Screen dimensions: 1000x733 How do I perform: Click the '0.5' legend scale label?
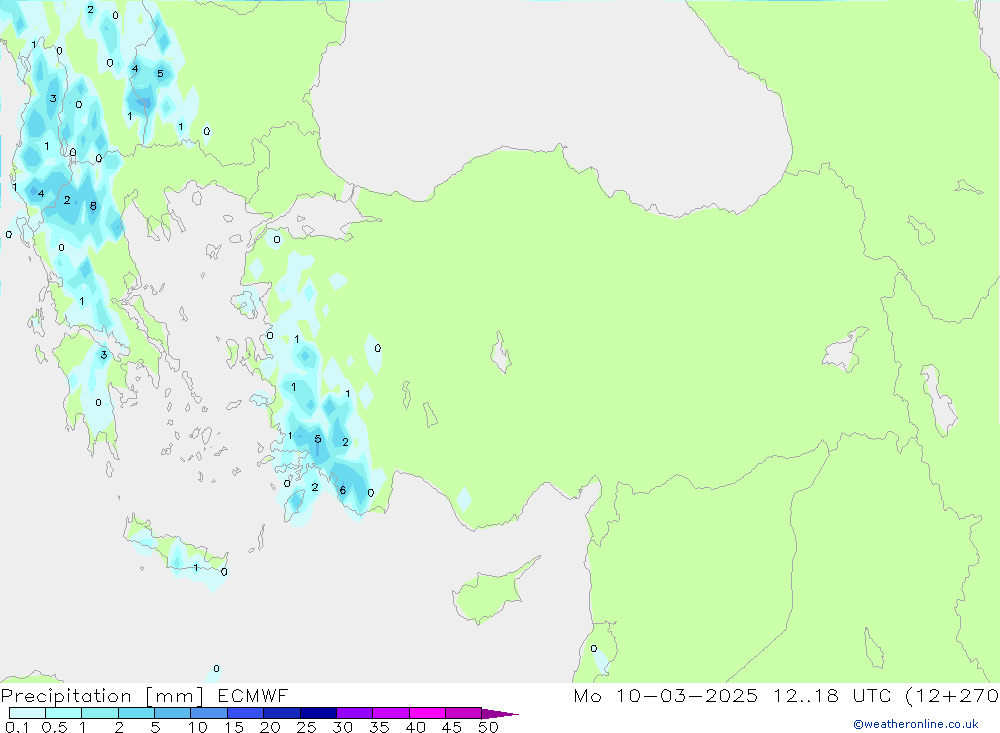tap(54, 727)
